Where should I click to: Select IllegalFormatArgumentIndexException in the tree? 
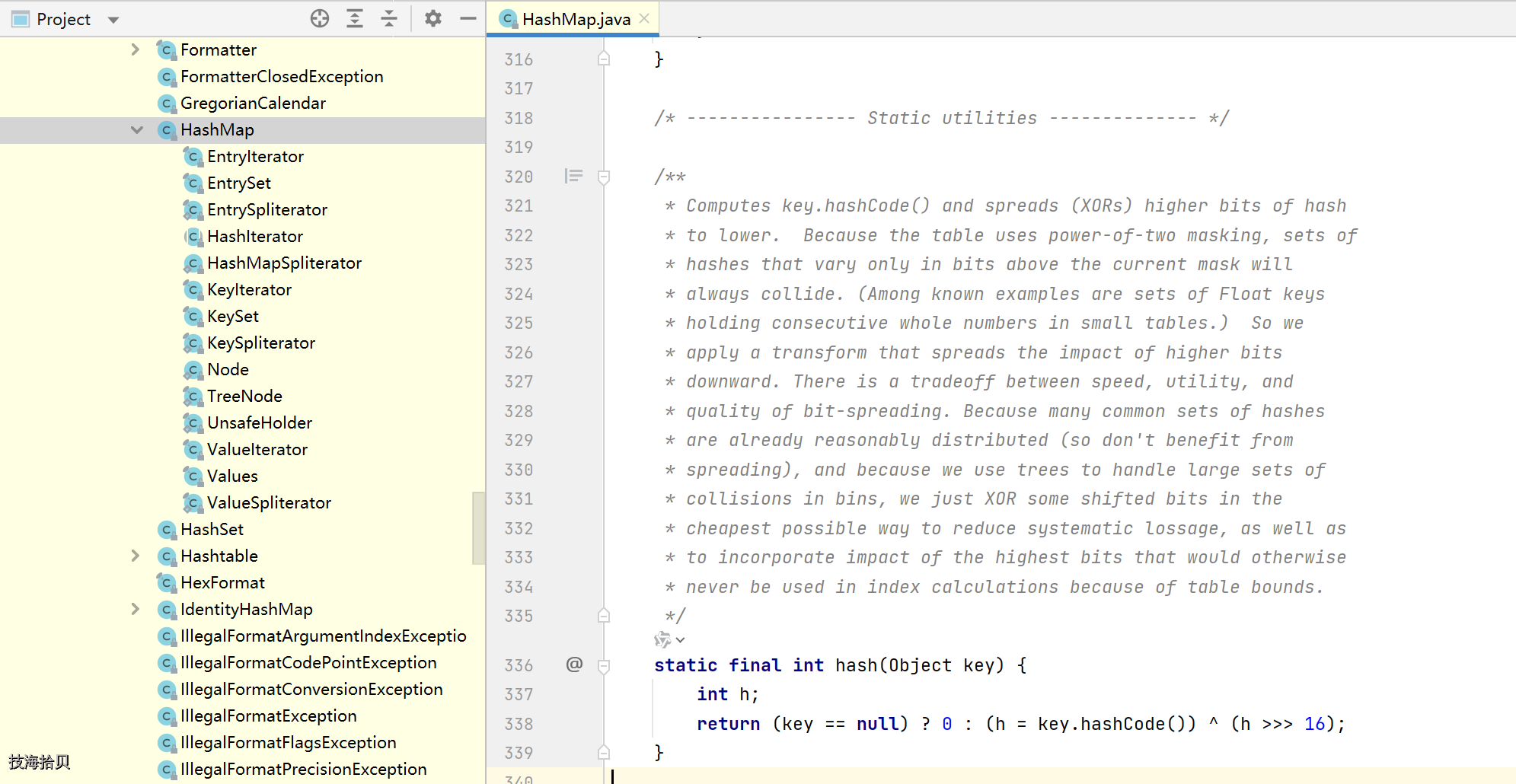(323, 636)
